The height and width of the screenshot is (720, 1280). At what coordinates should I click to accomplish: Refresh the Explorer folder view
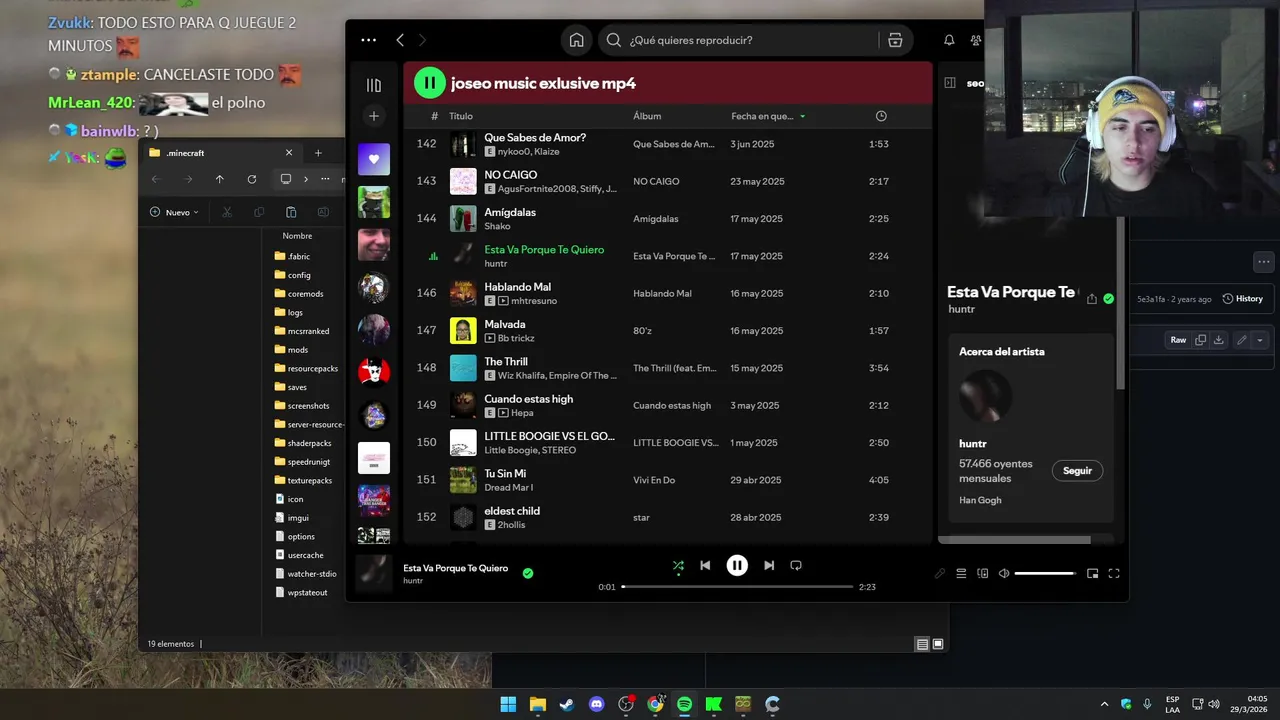pos(251,179)
